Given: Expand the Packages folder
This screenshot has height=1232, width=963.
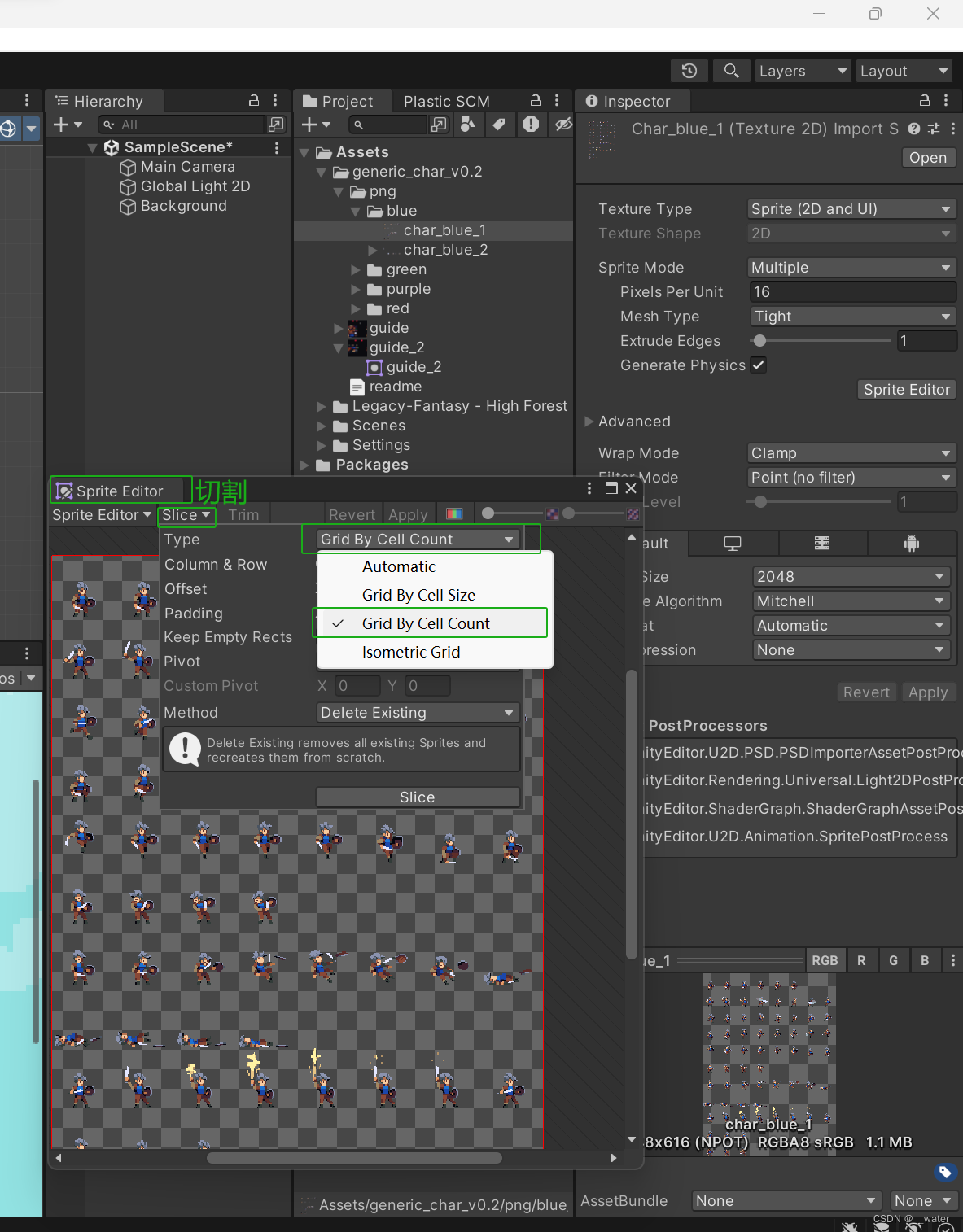Looking at the screenshot, I should coord(304,465).
